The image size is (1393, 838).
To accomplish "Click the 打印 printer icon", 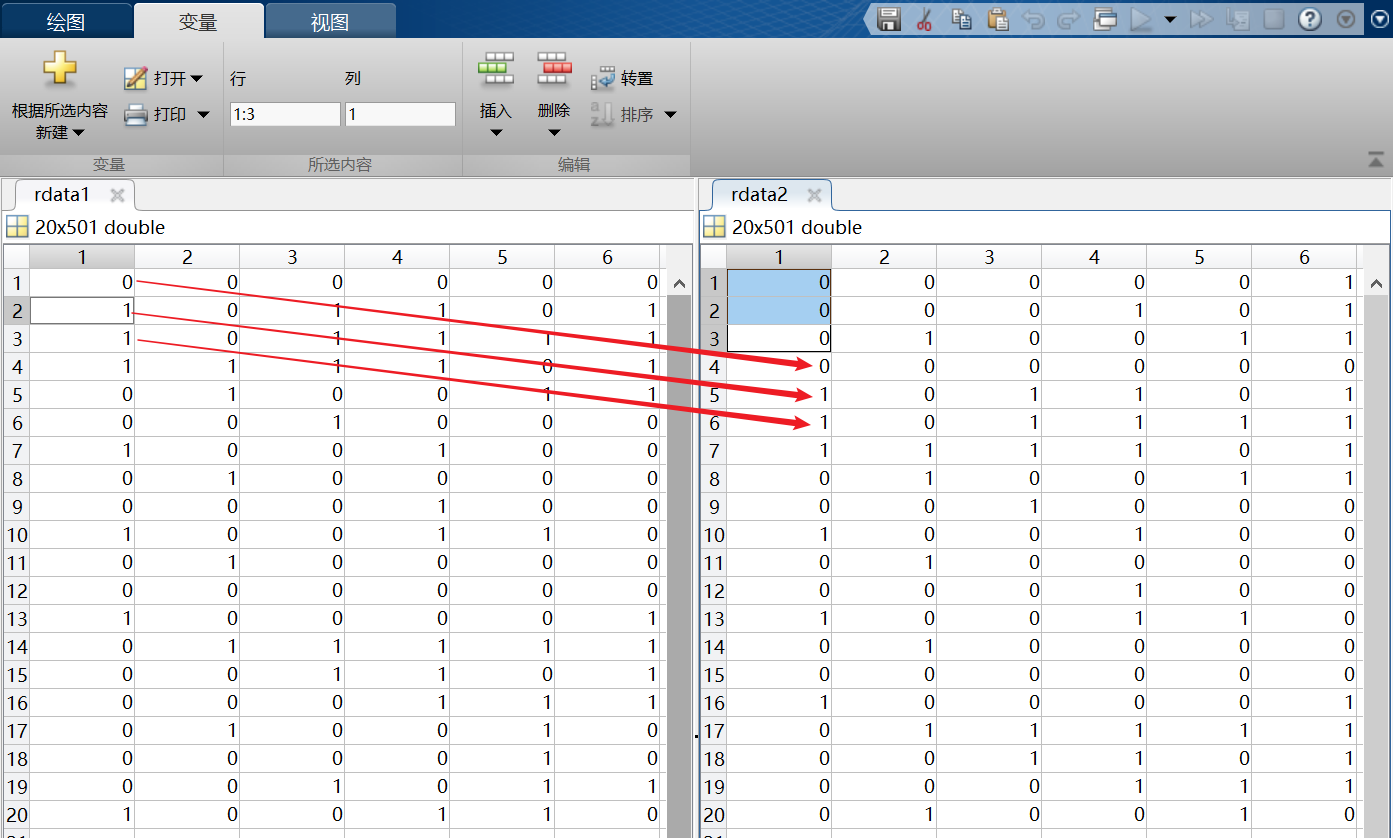I will tap(135, 115).
